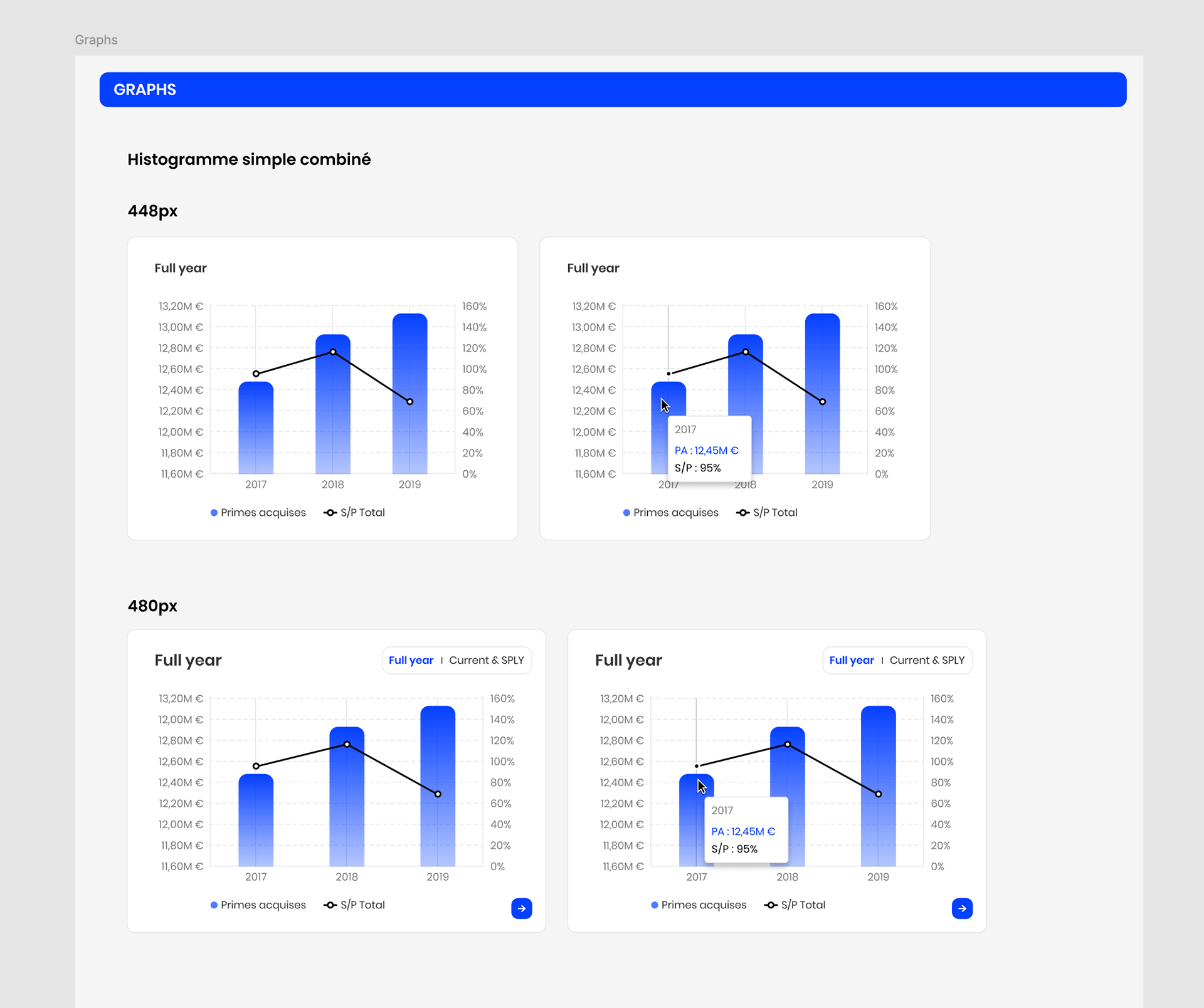Click the GRAPHS blue header bar
This screenshot has height=1008, width=1204.
[613, 90]
